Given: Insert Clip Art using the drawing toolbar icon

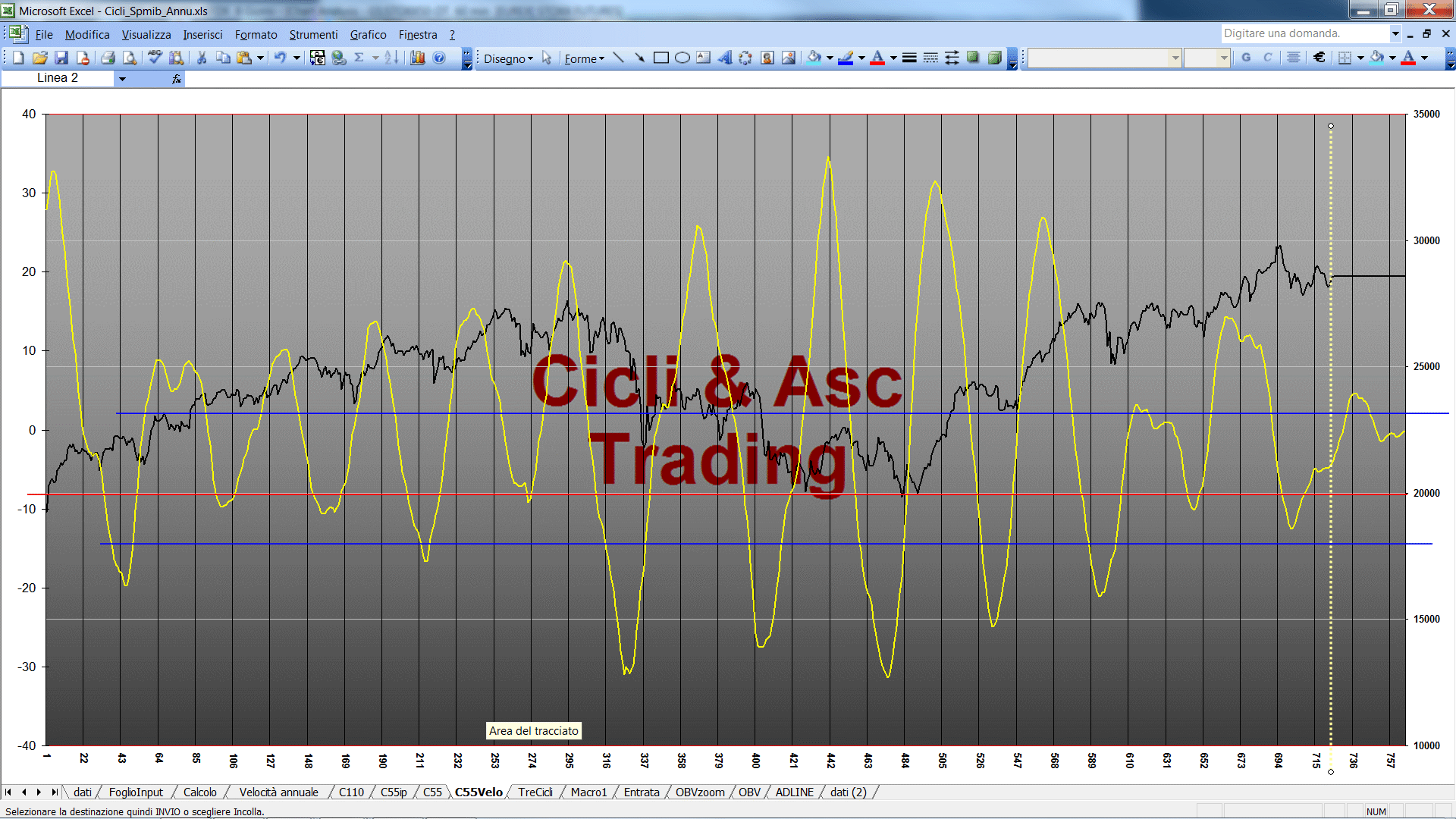Looking at the screenshot, I should pyautogui.click(x=767, y=58).
